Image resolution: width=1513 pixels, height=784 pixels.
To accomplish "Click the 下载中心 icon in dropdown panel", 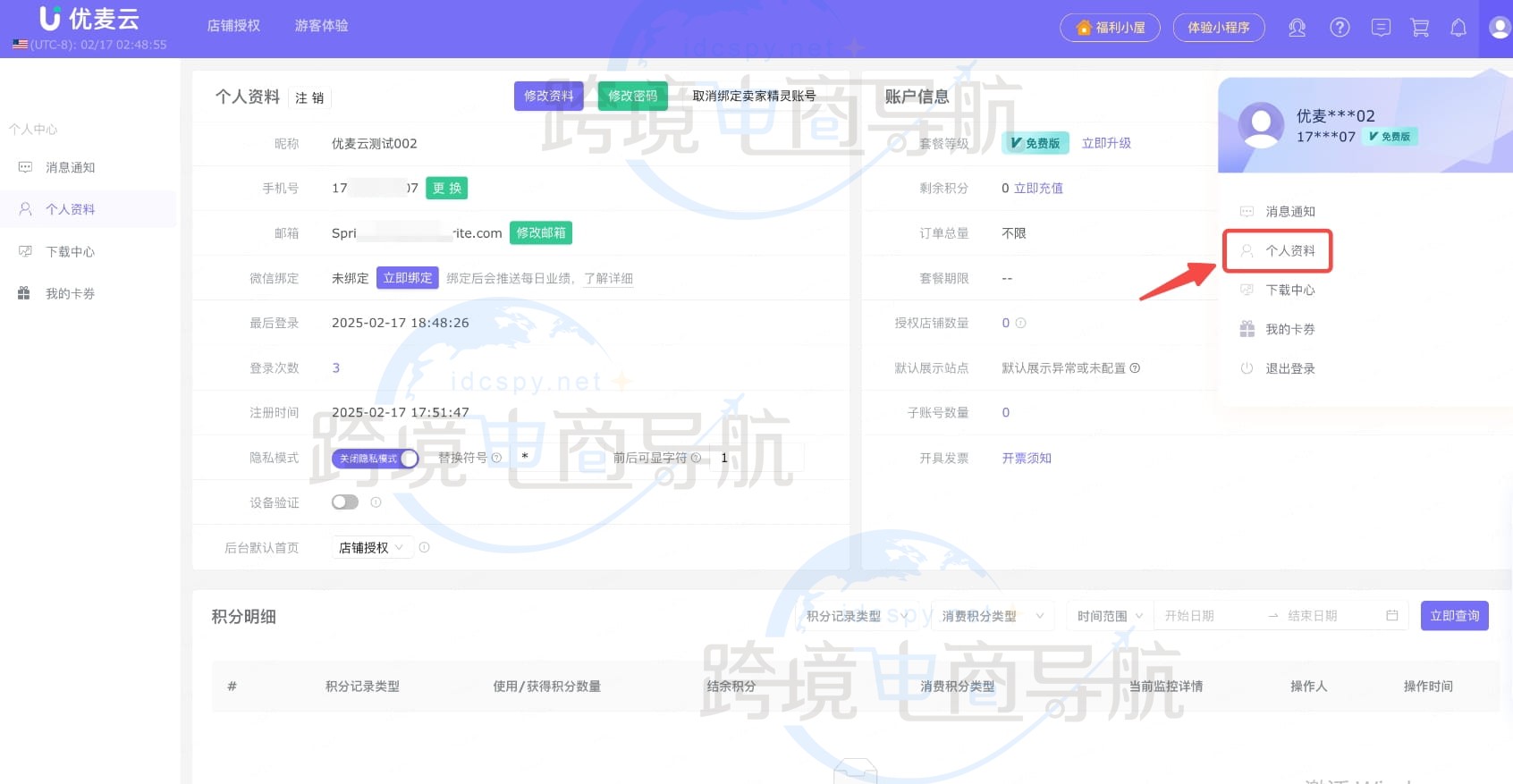I will (x=1247, y=290).
